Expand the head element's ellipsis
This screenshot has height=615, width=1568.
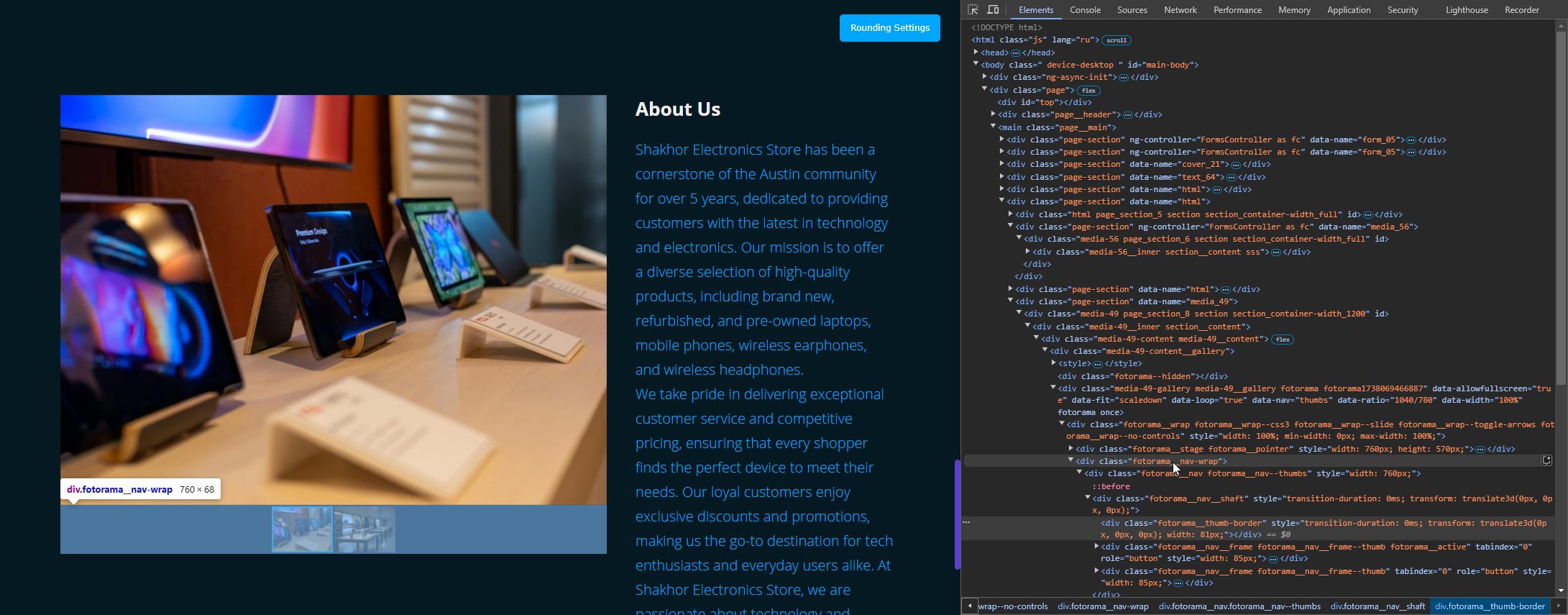point(1015,53)
